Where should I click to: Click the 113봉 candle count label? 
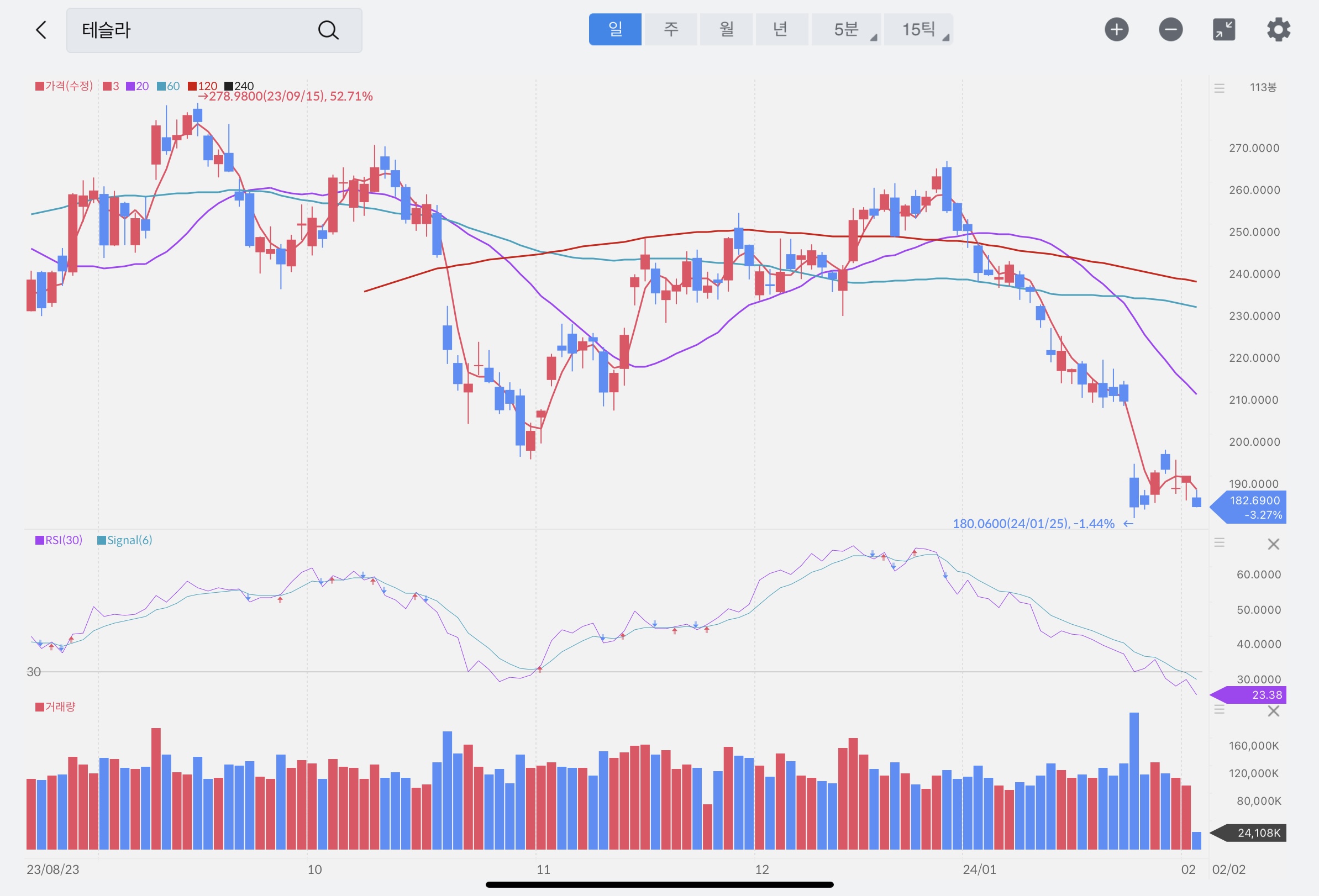1263,87
